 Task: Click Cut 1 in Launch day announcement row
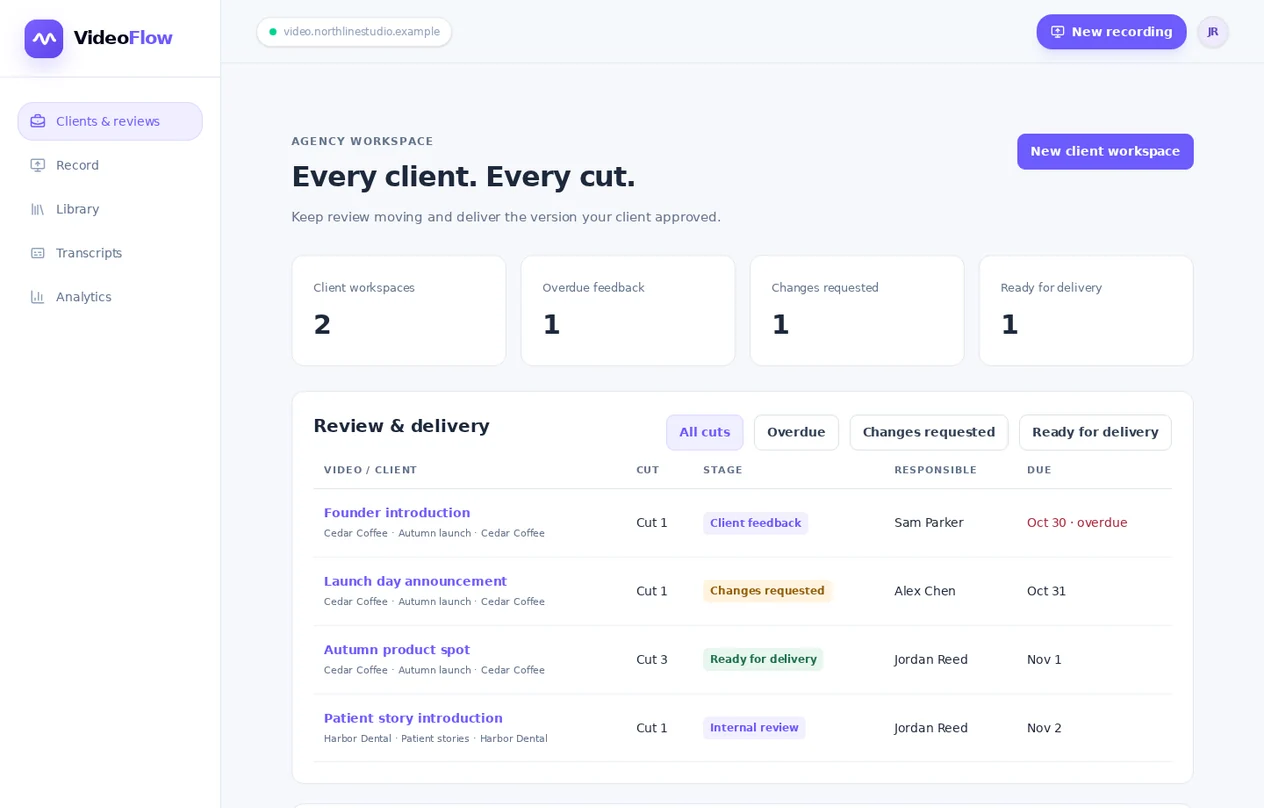pyautogui.click(x=652, y=591)
